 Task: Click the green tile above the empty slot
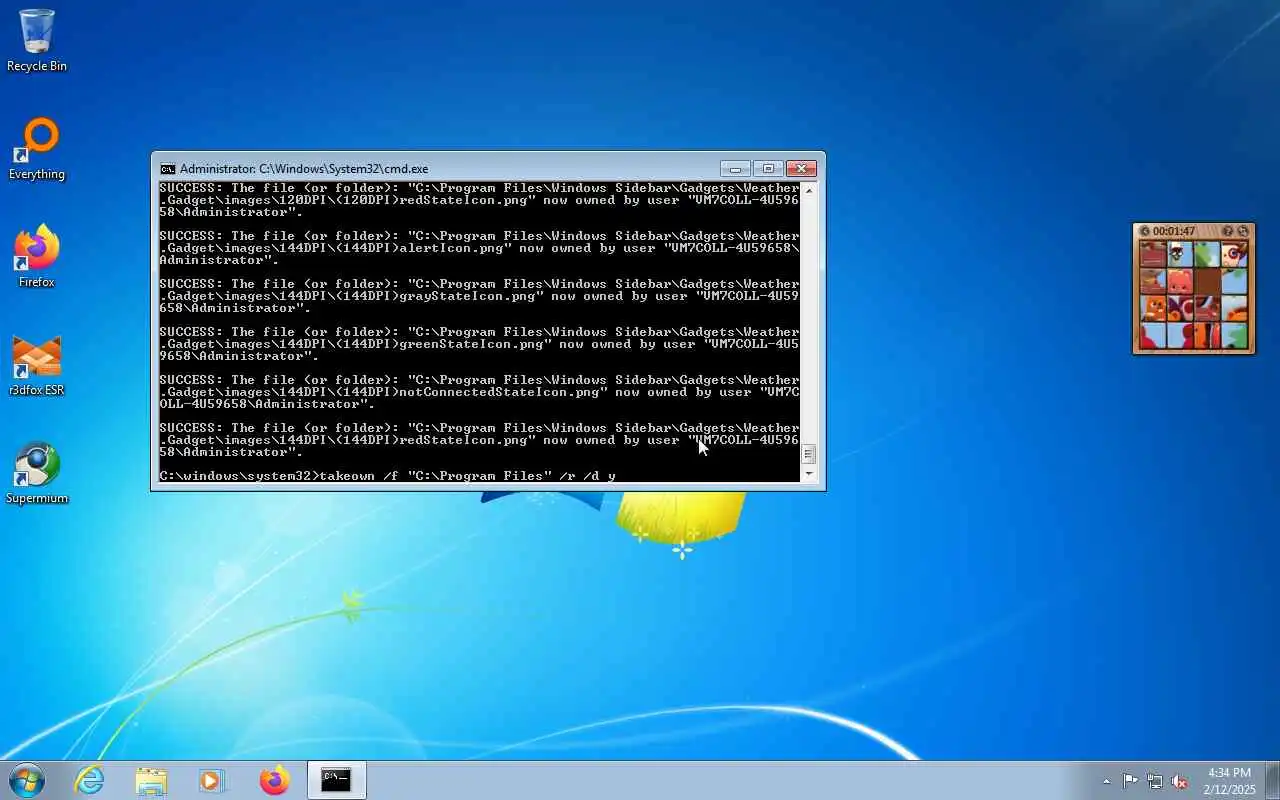1207,254
